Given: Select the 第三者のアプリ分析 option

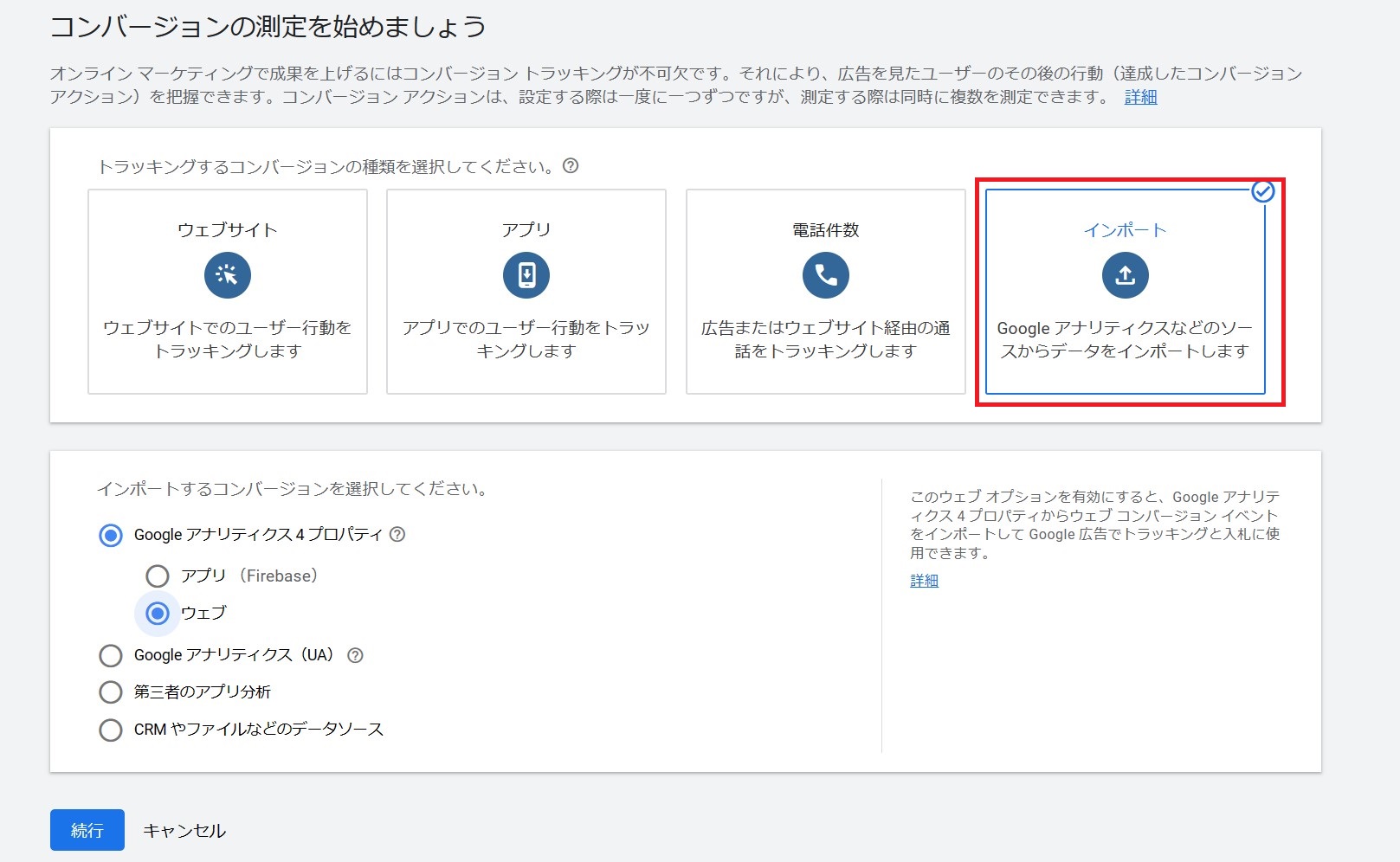Looking at the screenshot, I should pyautogui.click(x=111, y=692).
